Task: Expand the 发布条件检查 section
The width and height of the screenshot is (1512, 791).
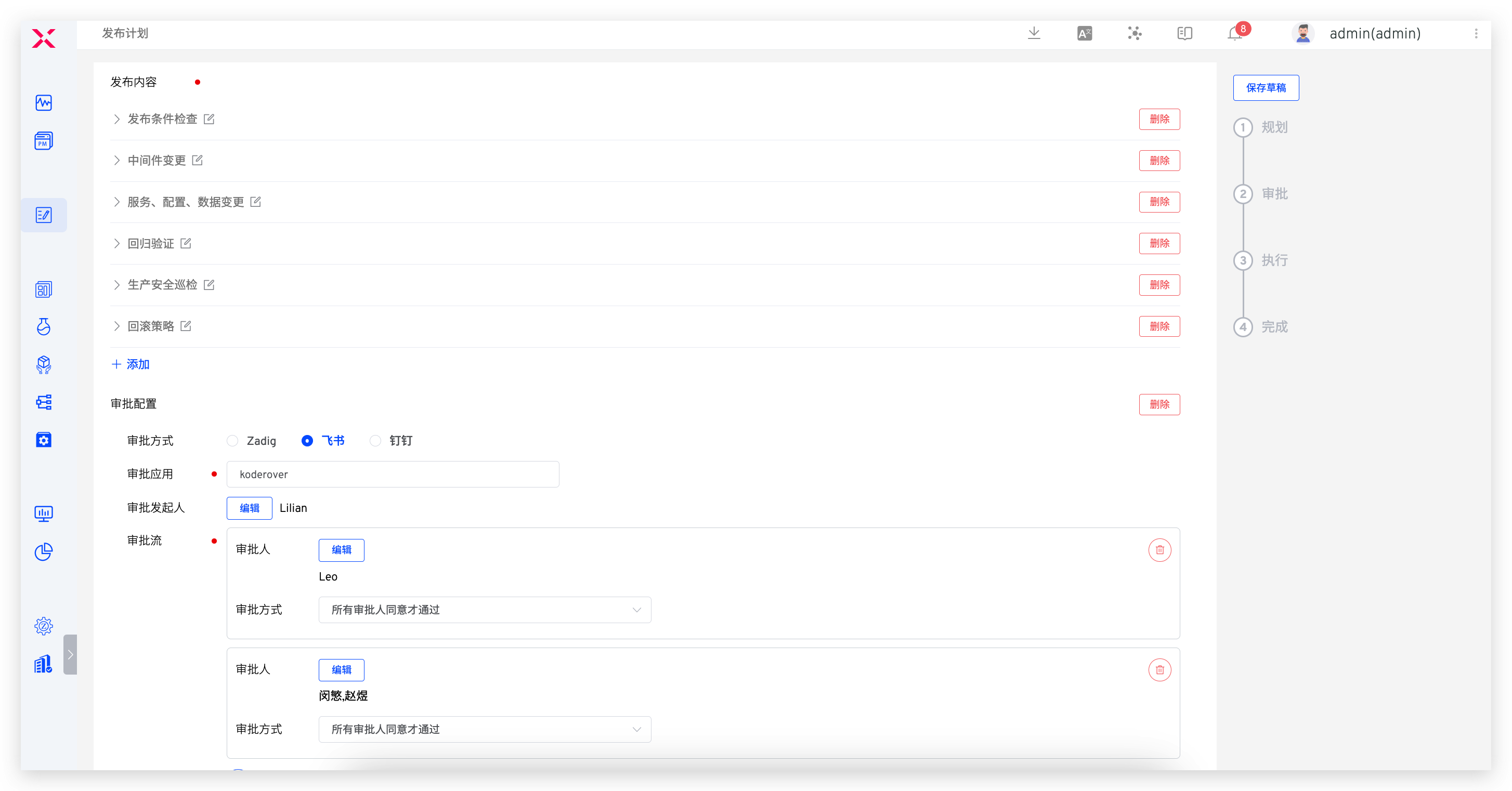Action: 117,119
